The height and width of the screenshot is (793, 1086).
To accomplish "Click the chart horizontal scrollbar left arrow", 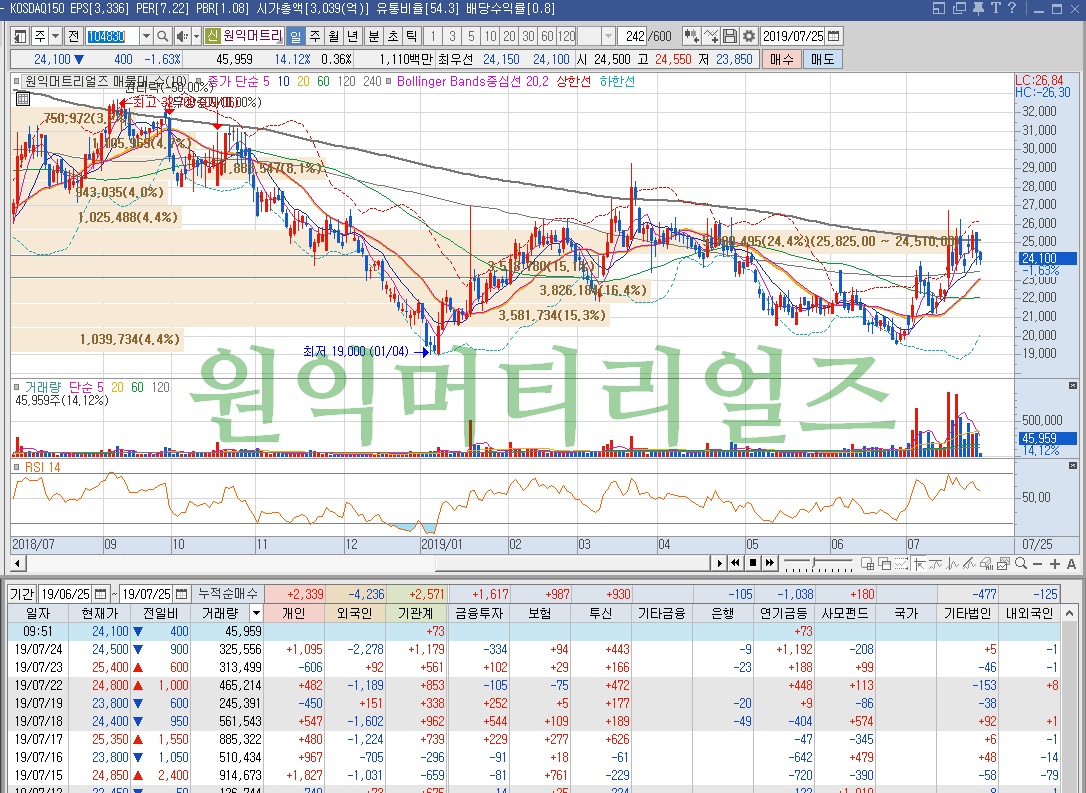I will [19, 563].
